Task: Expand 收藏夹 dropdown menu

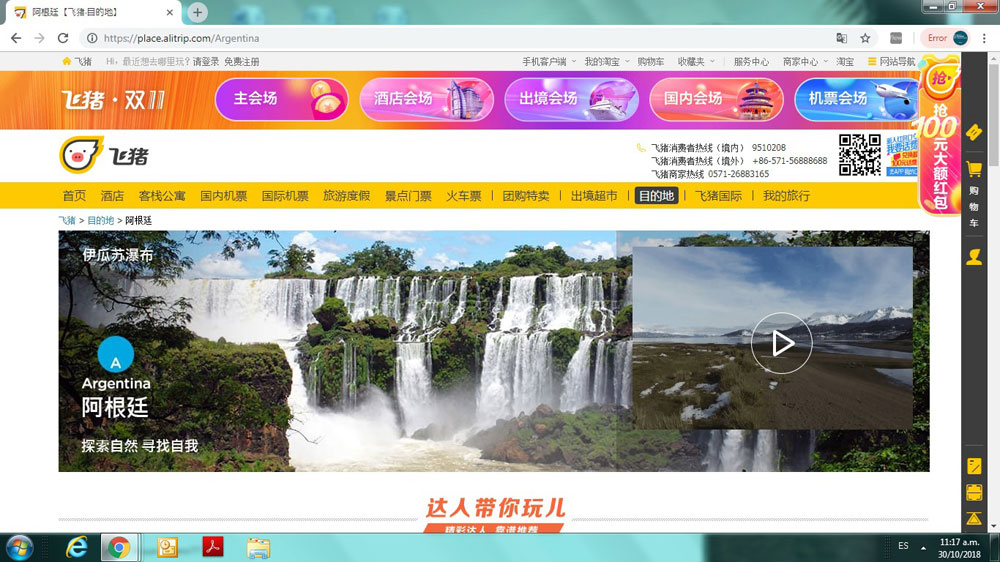Action: (x=696, y=62)
